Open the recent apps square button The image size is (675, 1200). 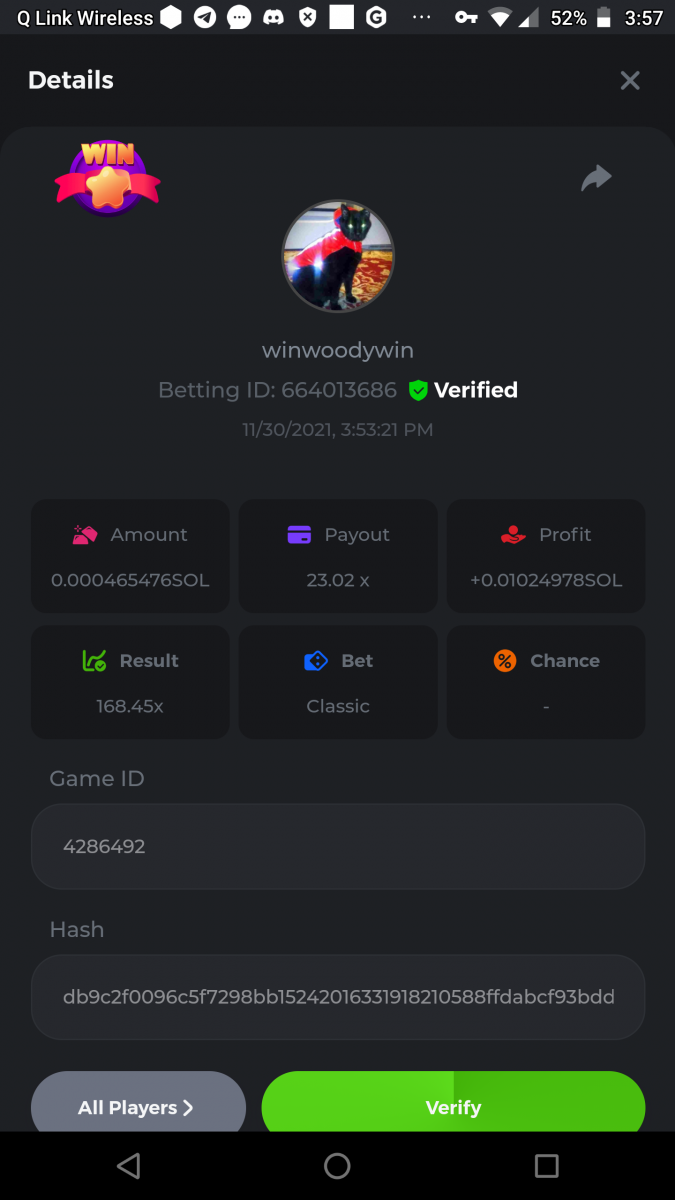pyautogui.click(x=546, y=1165)
